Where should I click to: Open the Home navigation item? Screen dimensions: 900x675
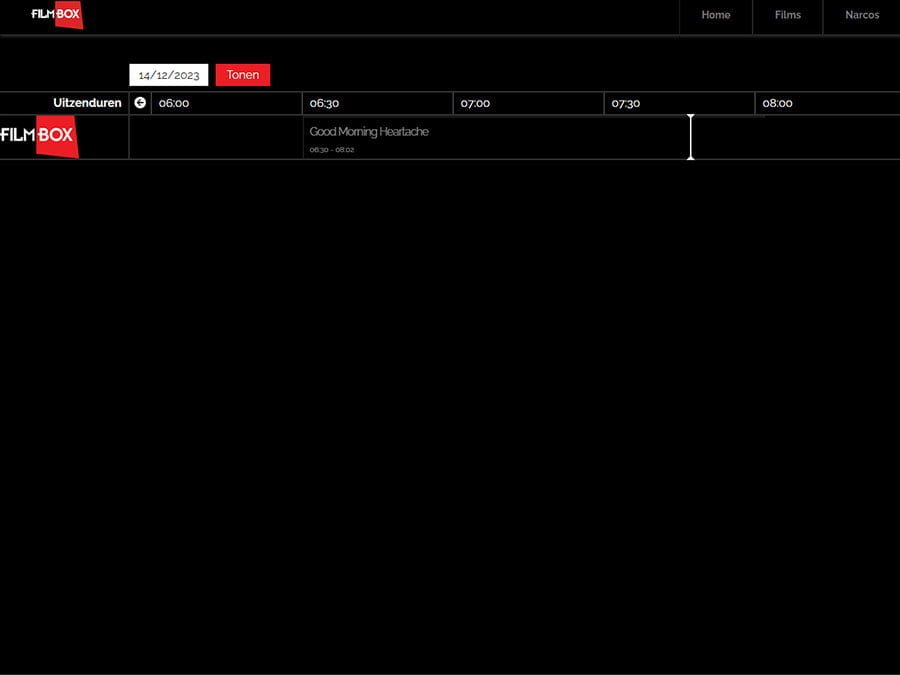pyautogui.click(x=715, y=15)
